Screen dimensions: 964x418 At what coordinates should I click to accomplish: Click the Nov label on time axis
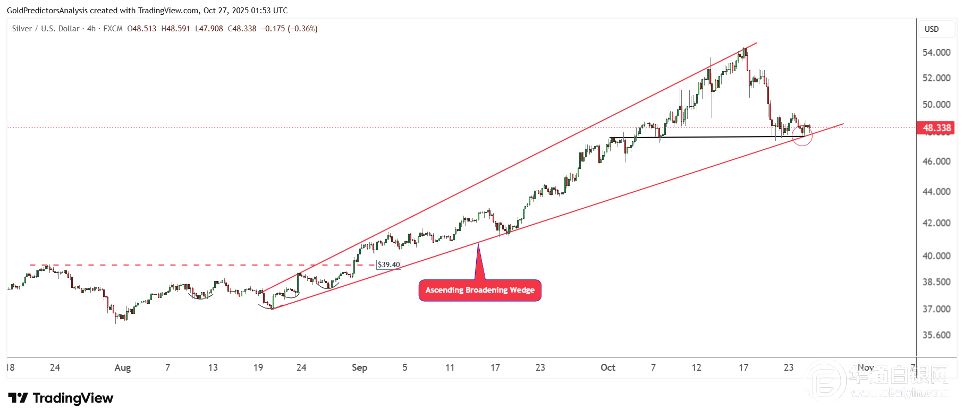click(866, 367)
